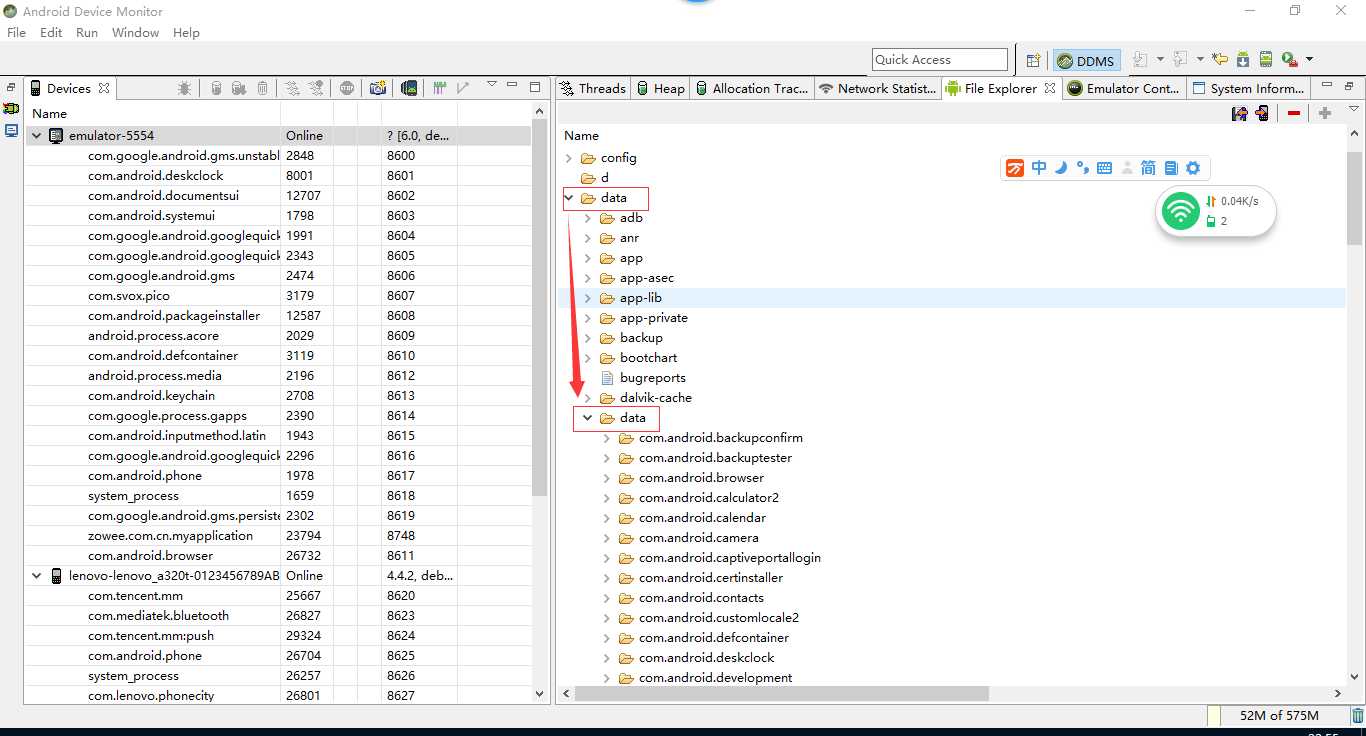Expand the app-lib folder arrow
The image size is (1366, 736).
tap(588, 298)
